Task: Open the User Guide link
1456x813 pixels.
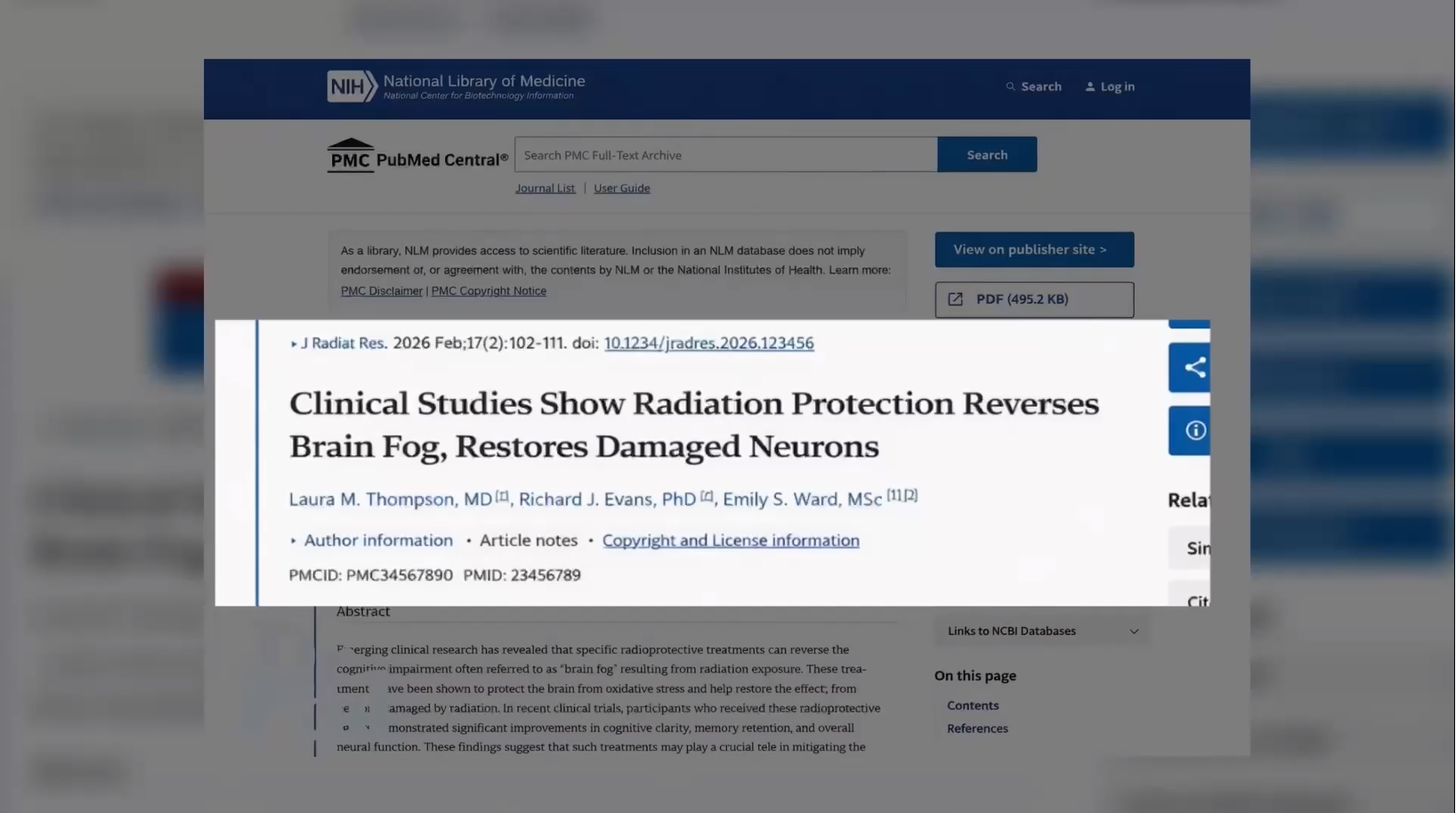Action: coord(621,188)
